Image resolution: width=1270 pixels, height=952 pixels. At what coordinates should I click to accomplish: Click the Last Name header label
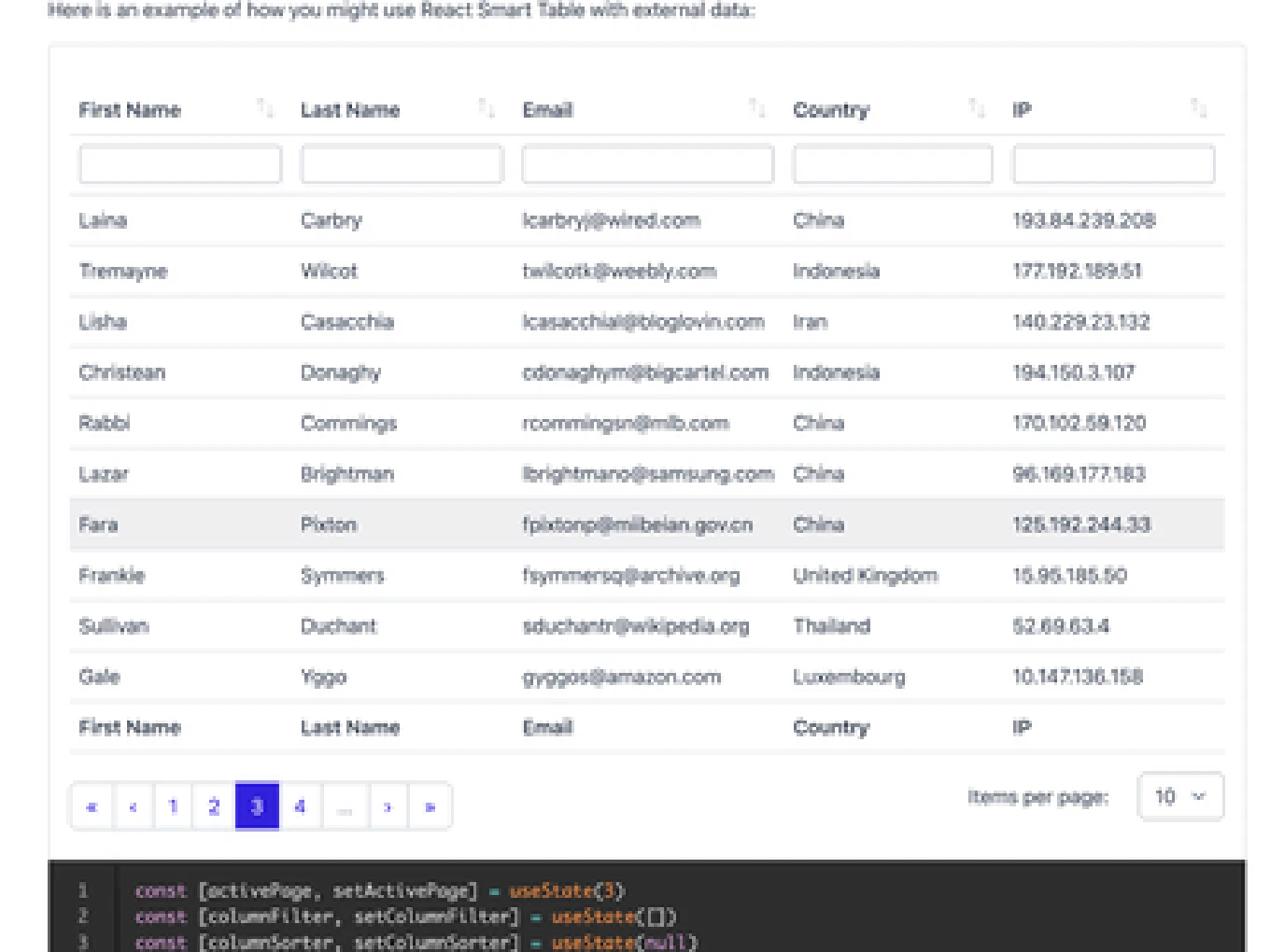(350, 110)
